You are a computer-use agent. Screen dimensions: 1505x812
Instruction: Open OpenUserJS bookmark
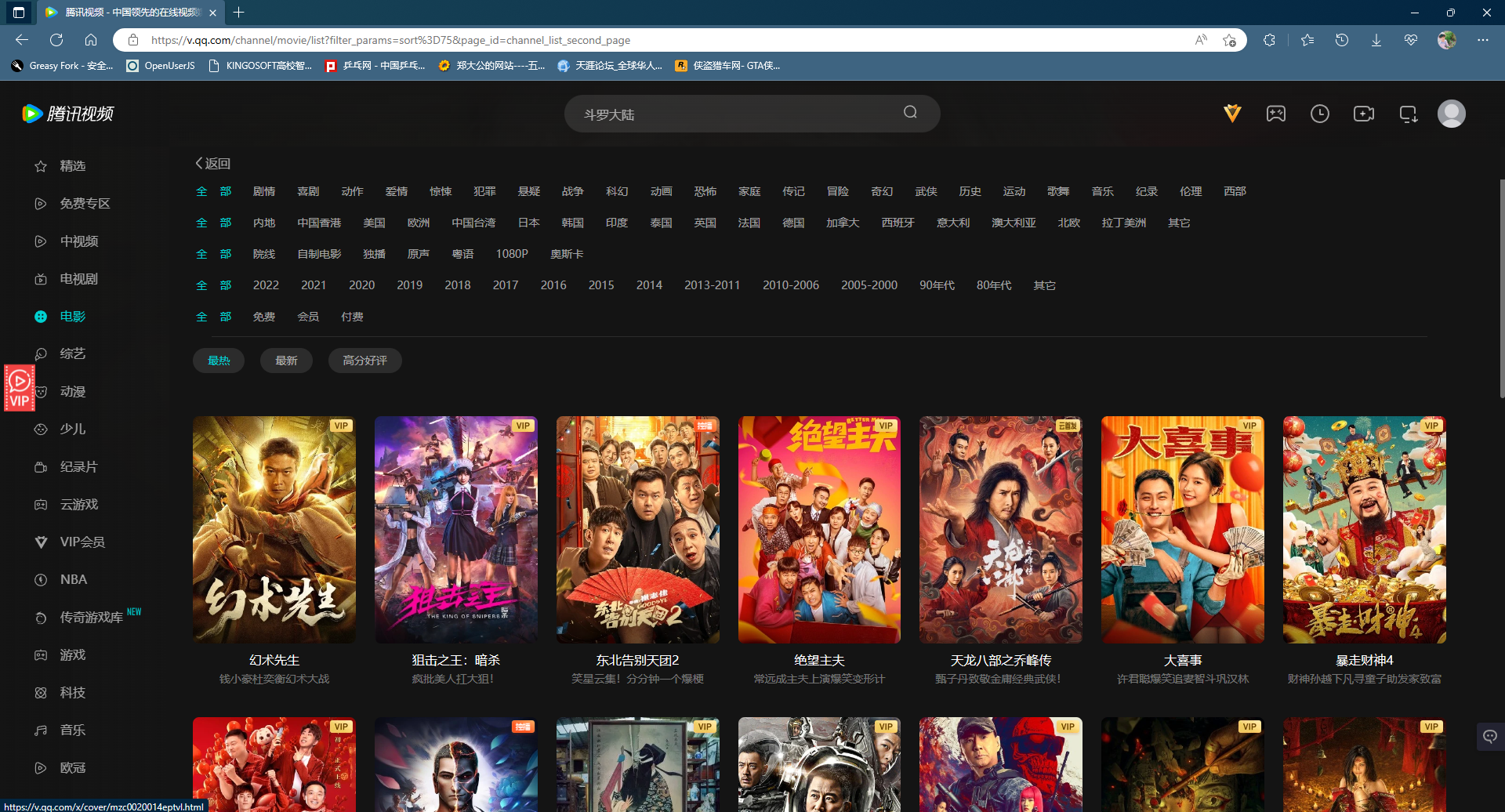click(x=161, y=66)
